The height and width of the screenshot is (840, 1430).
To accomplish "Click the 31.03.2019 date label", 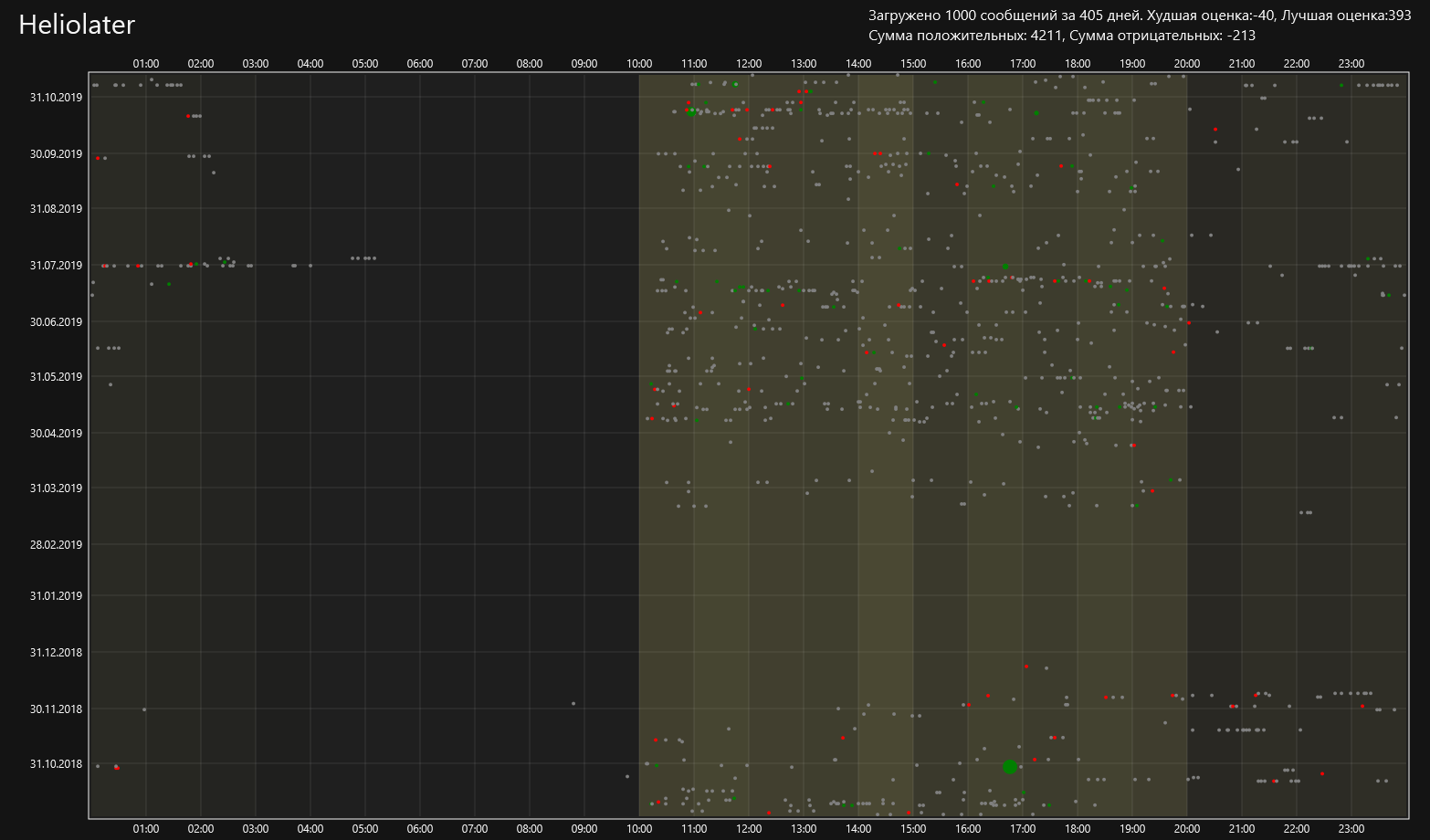I will click(x=56, y=488).
